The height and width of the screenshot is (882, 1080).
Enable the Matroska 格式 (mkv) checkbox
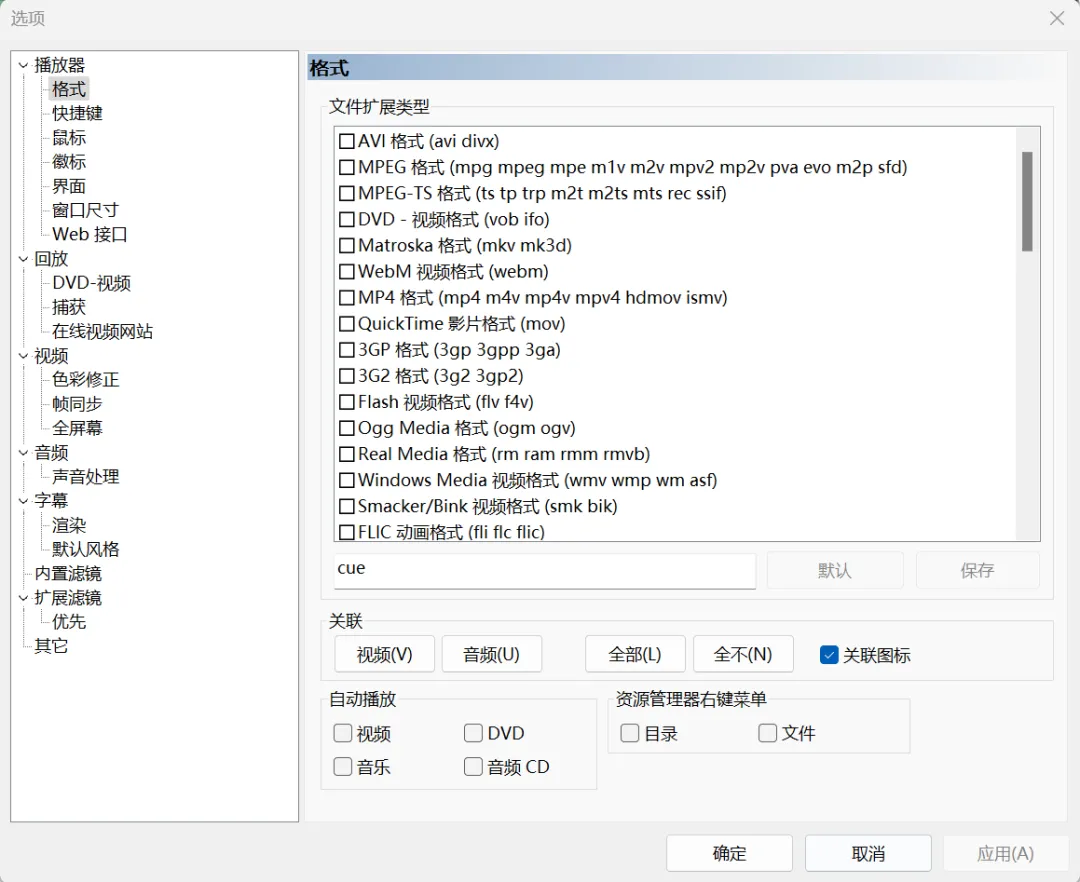click(347, 246)
